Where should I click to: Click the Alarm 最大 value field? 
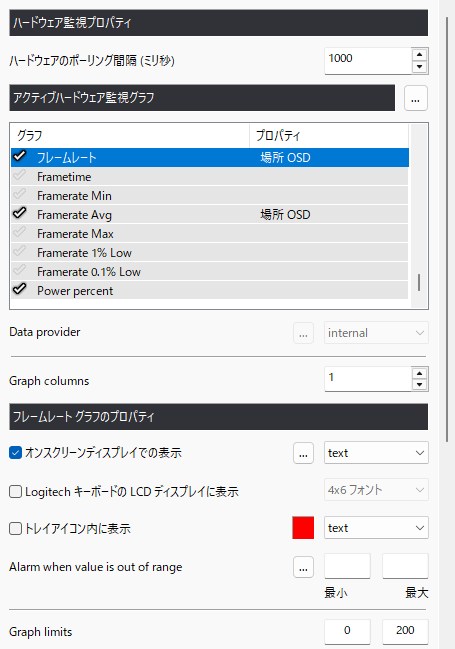pos(405,566)
